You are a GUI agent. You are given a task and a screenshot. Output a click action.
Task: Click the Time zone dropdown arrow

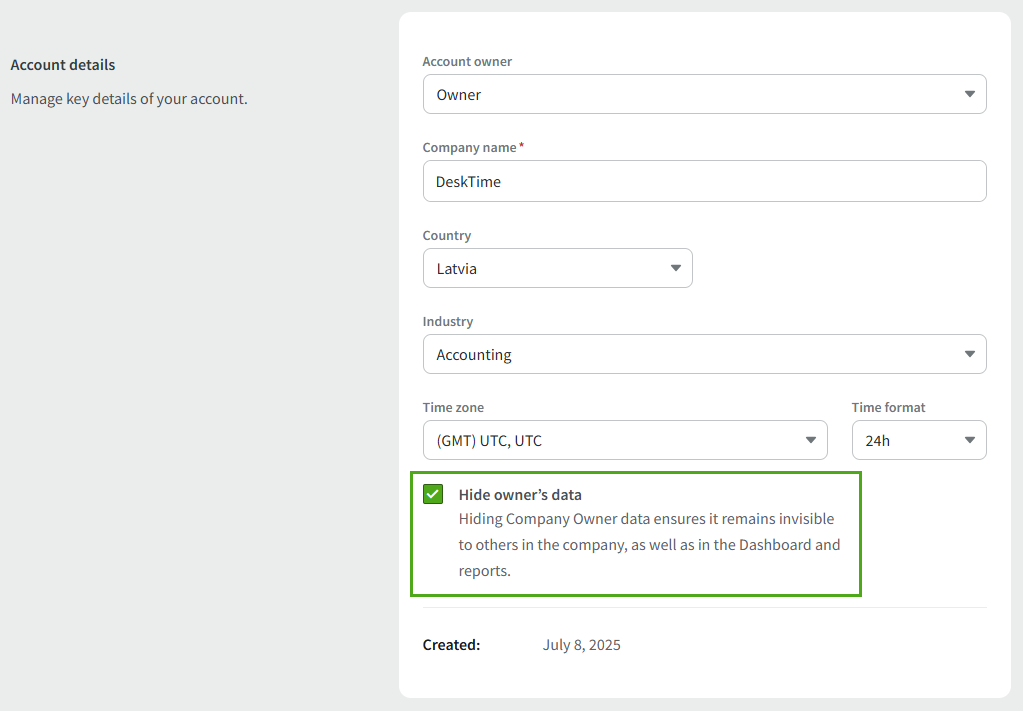(810, 440)
